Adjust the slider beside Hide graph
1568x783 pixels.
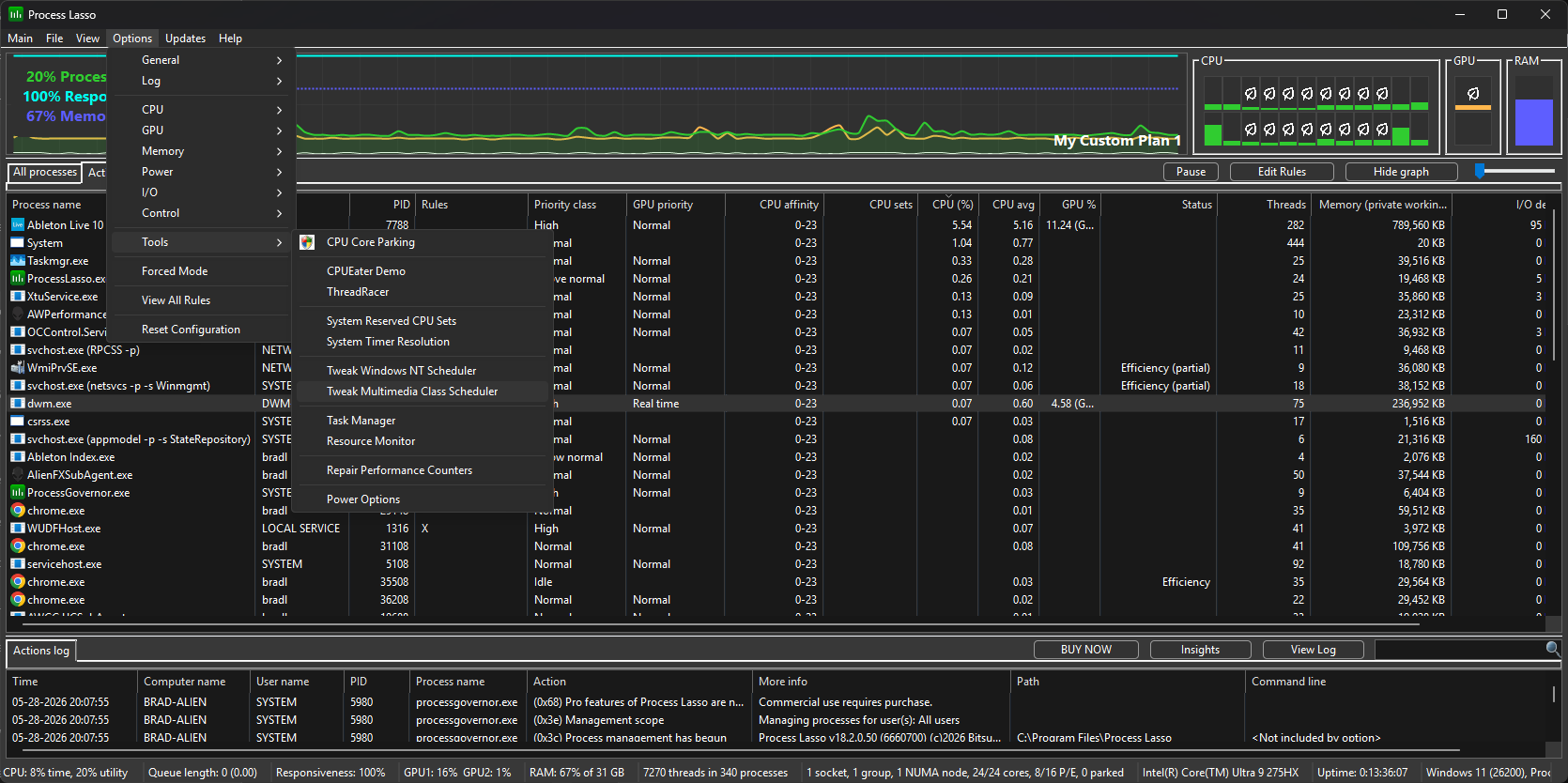coord(1480,171)
